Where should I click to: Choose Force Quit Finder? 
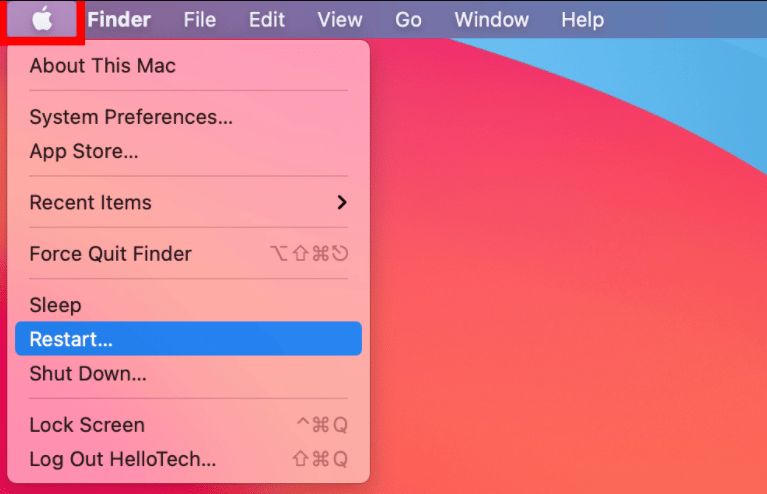[188, 253]
